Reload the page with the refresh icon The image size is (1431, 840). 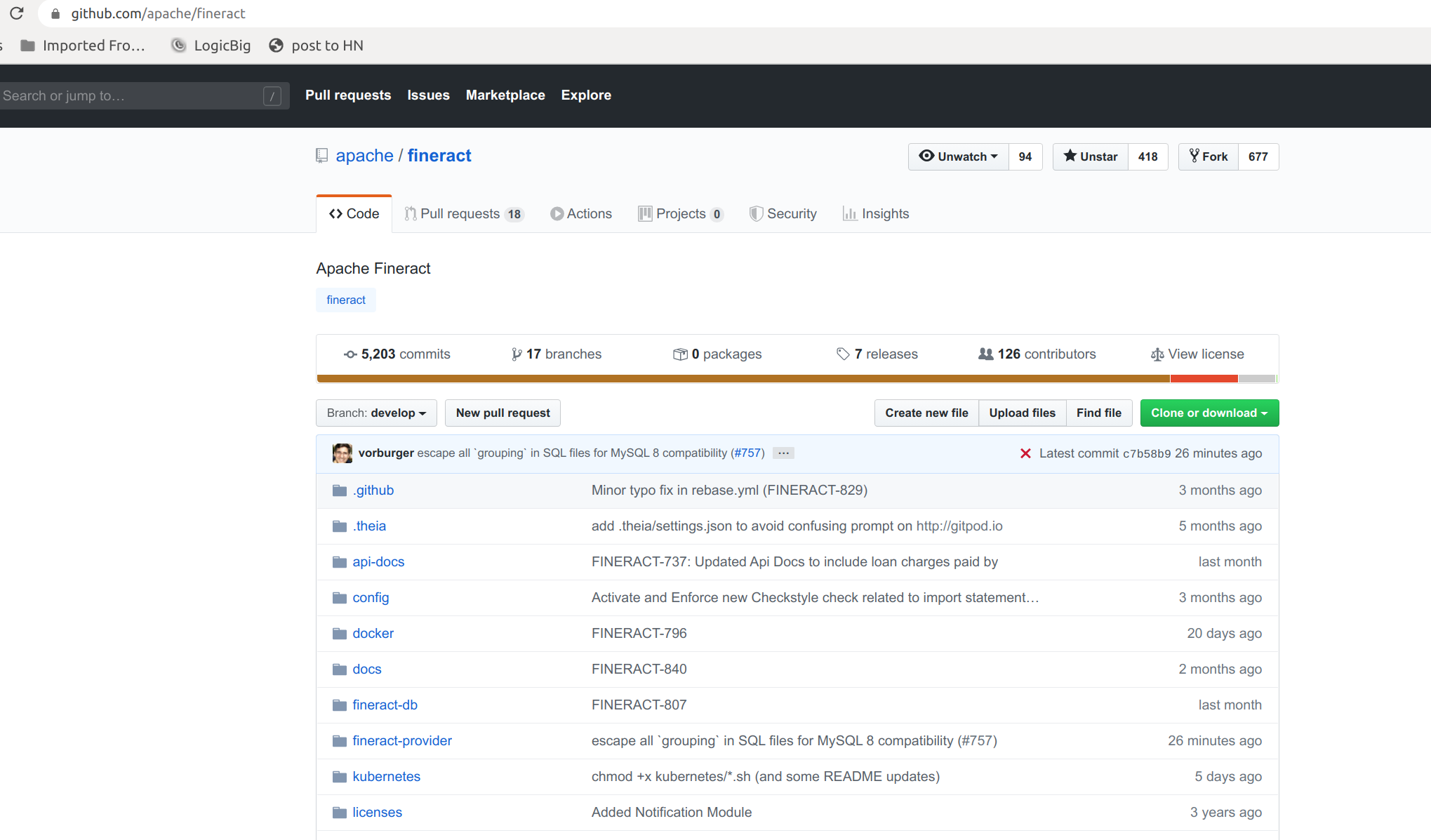17,13
